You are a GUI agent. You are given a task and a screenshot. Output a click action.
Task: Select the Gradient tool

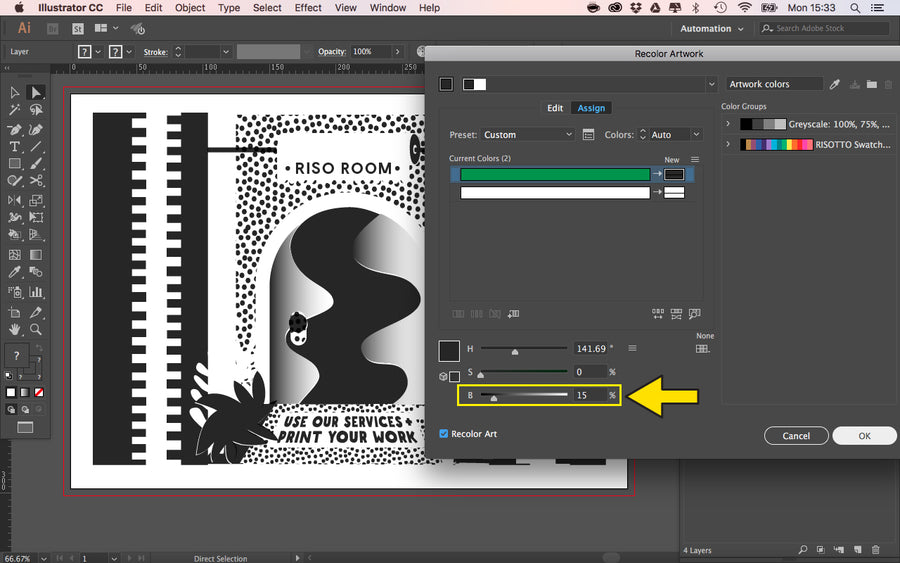pyautogui.click(x=36, y=255)
